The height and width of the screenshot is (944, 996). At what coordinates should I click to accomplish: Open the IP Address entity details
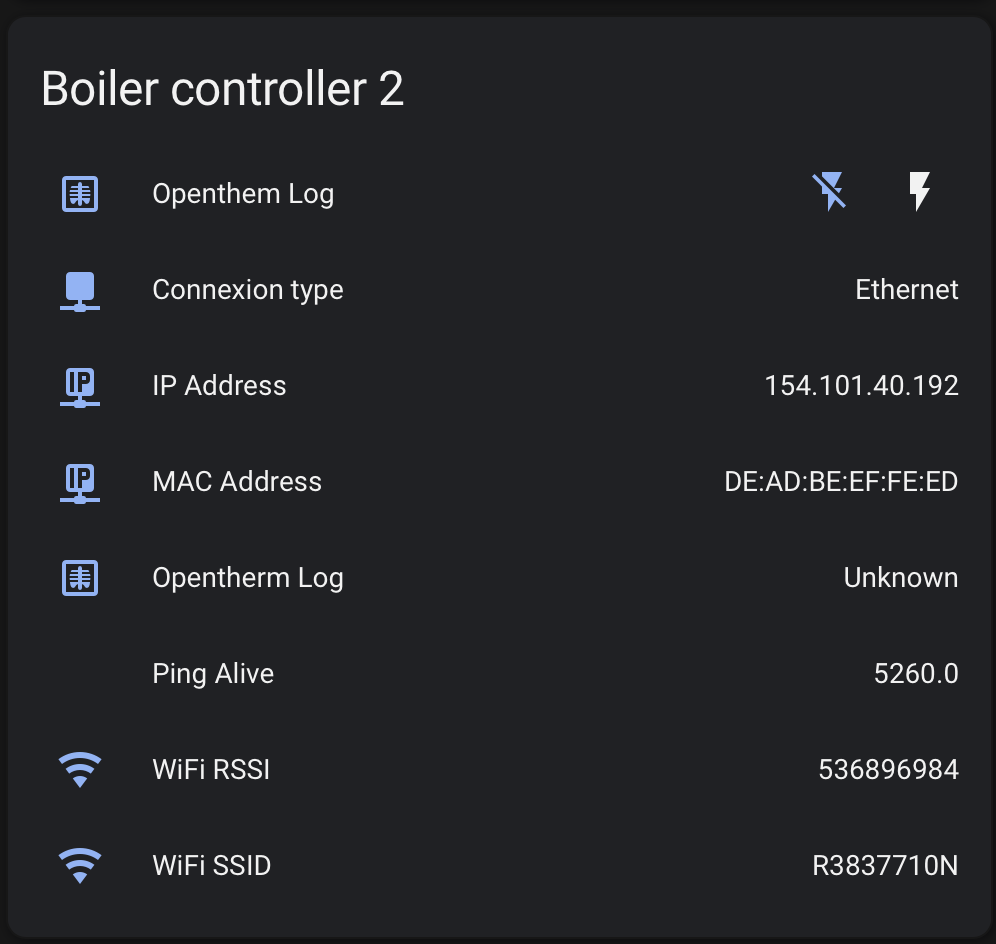pyautogui.click(x=219, y=386)
